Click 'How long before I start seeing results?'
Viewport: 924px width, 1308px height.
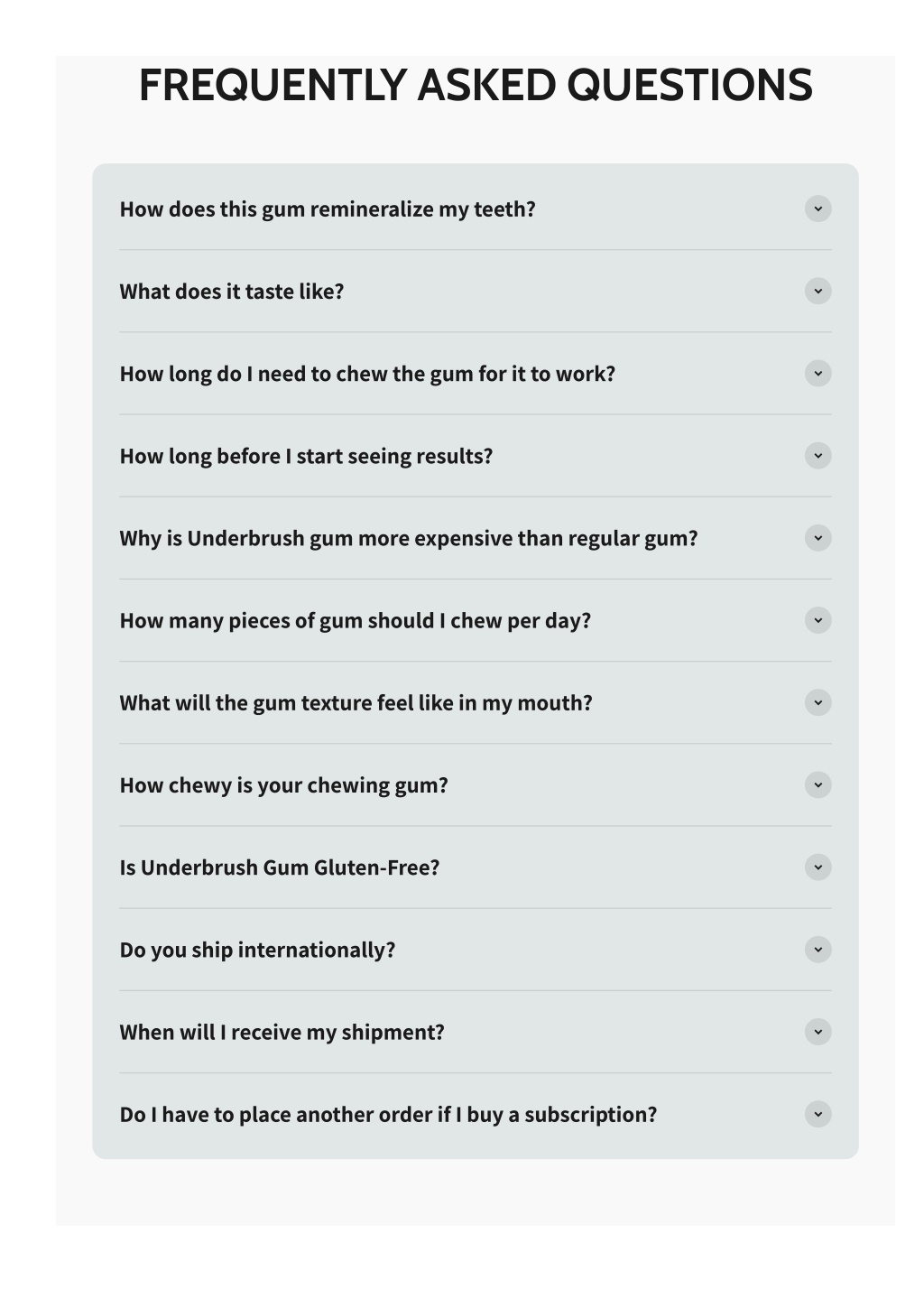pos(306,457)
